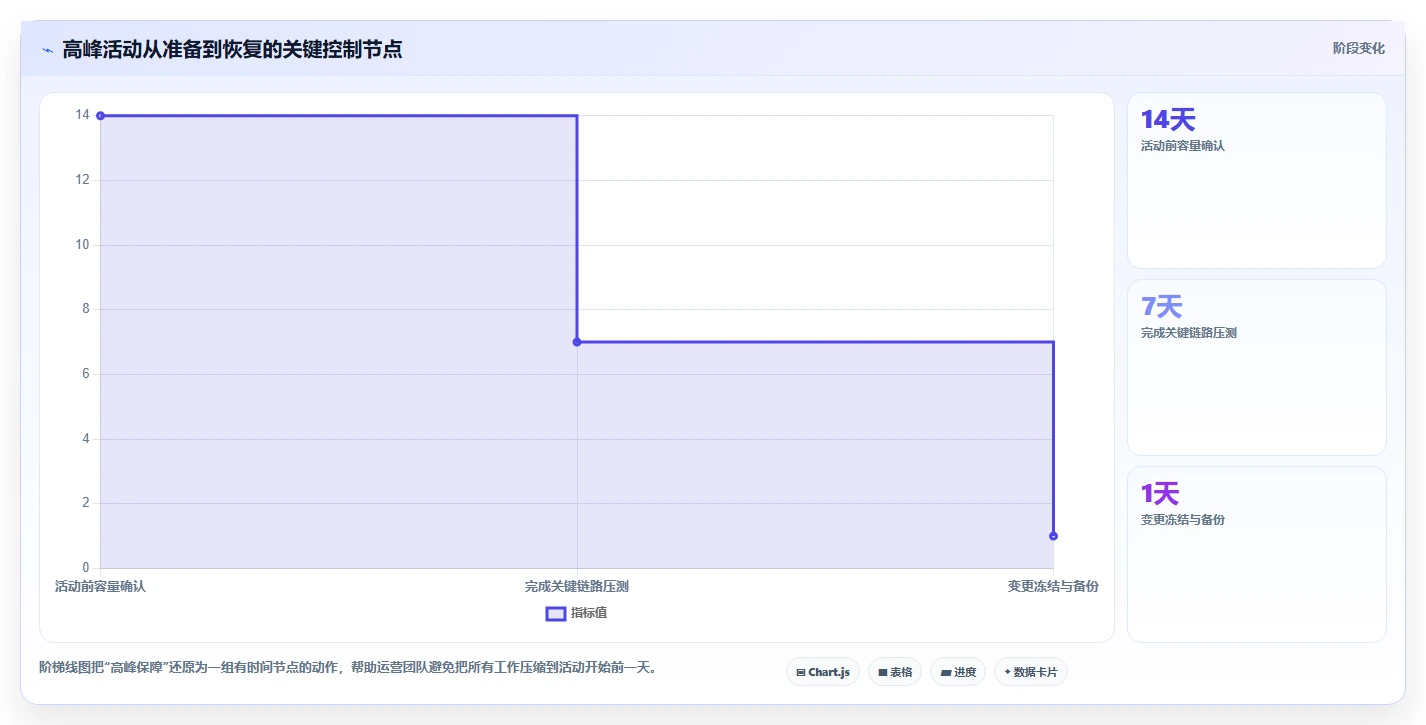
Task: Select the 7天 完成关键链路压测 card
Action: coord(1257,367)
